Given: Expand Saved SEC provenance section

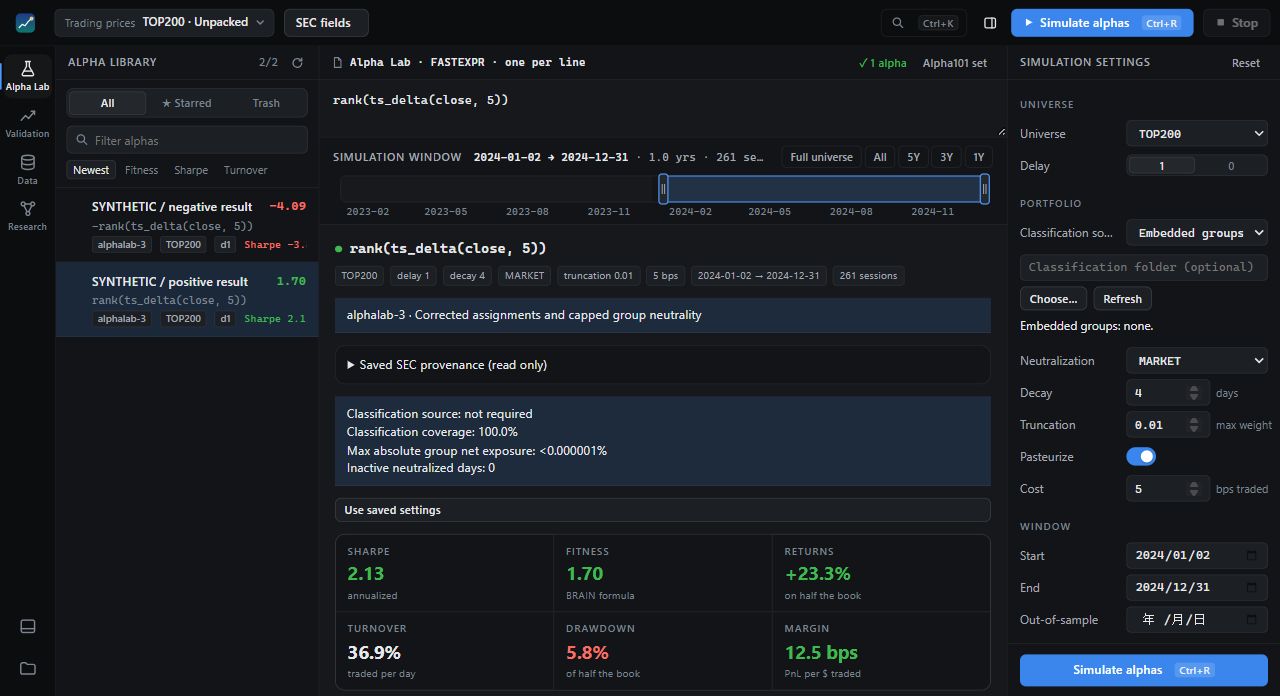Looking at the screenshot, I should pos(662,365).
